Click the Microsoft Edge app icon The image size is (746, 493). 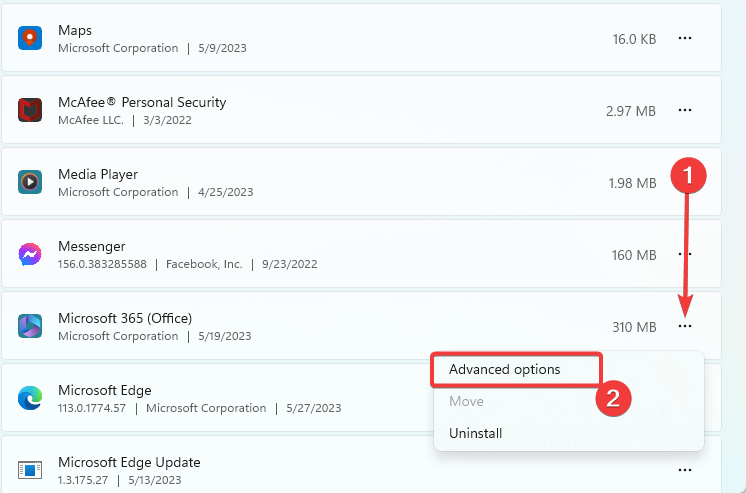pos(30,398)
